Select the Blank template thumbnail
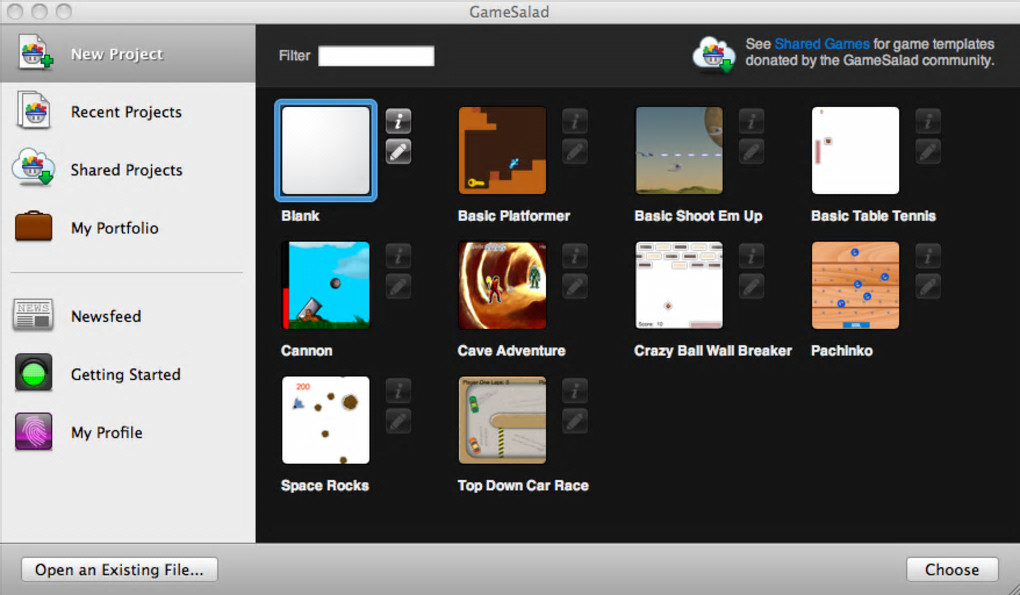The image size is (1020, 595). [325, 150]
